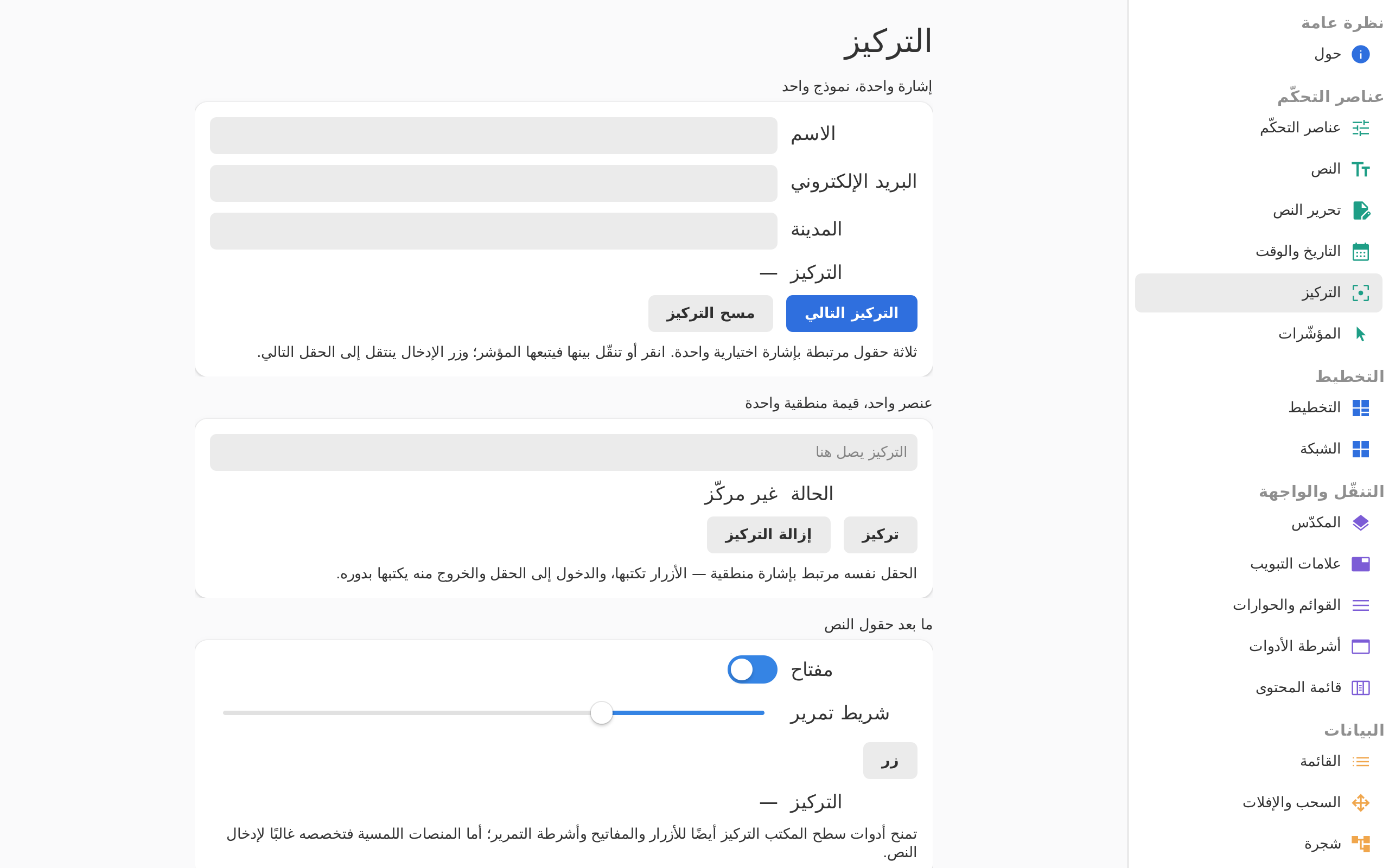The image size is (1389, 868).
Task: Click the التركيز يصل هنا field
Action: click(563, 452)
